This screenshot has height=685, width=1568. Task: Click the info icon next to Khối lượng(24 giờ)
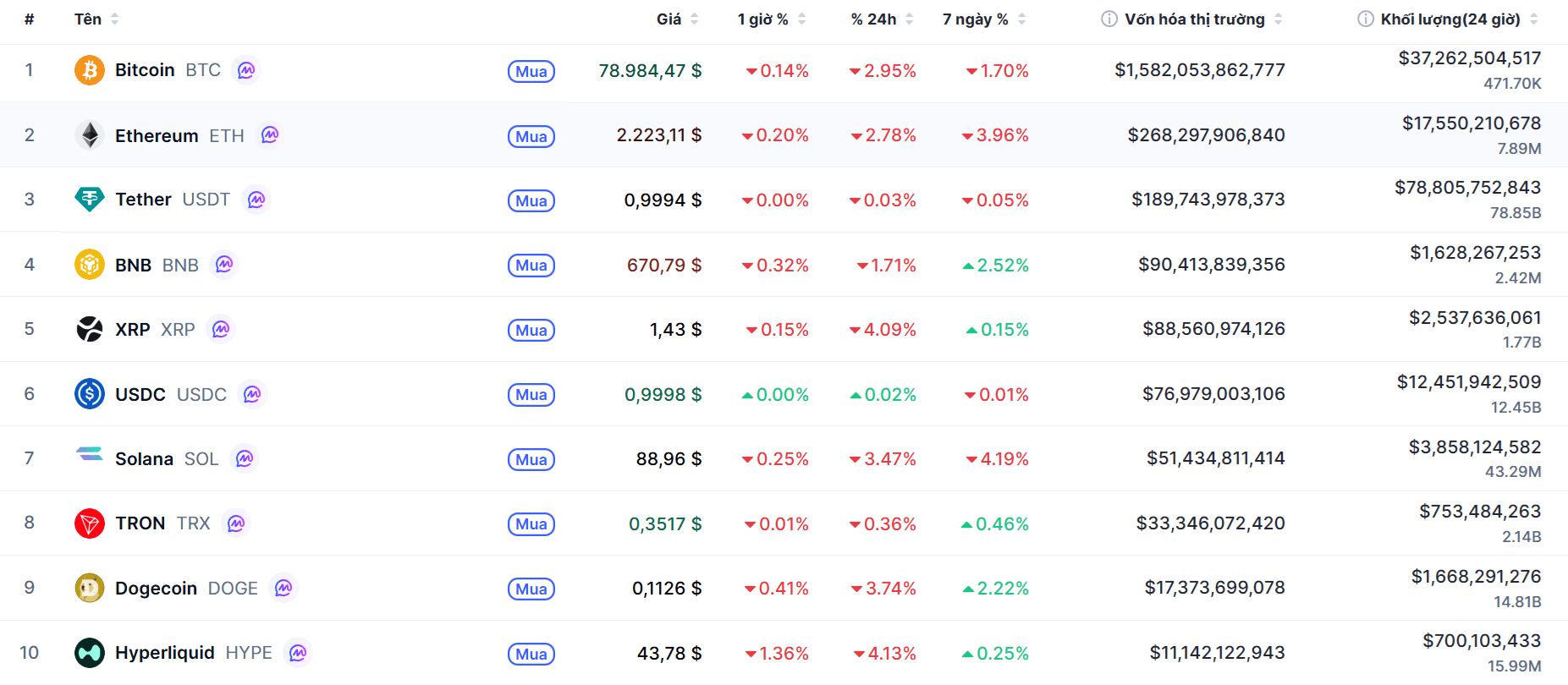pos(1365,19)
